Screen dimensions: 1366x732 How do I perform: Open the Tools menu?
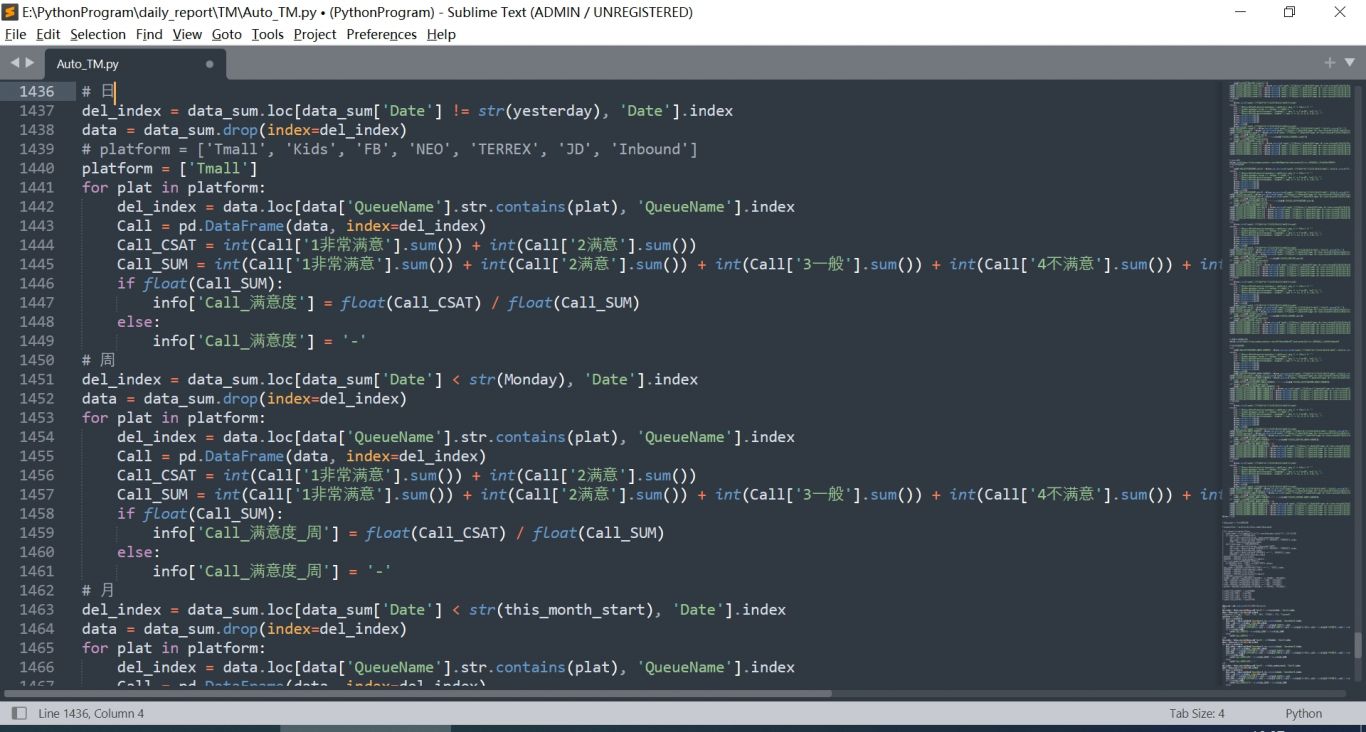pyautogui.click(x=268, y=34)
